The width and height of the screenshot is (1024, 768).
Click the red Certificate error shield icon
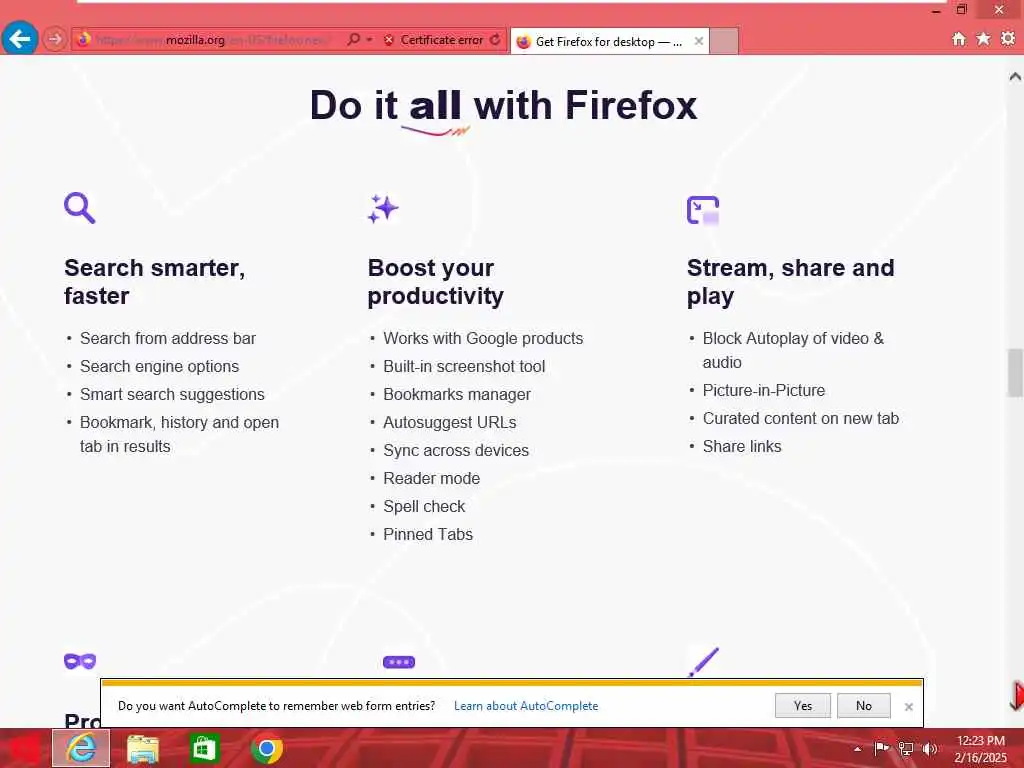point(389,40)
